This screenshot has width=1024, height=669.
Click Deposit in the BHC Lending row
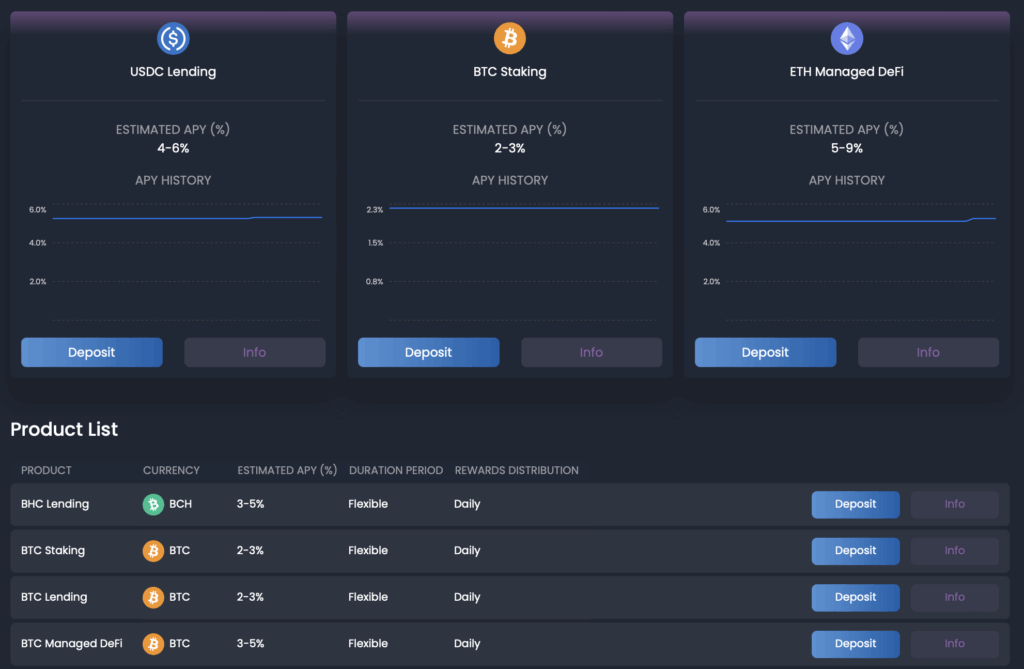pos(856,504)
